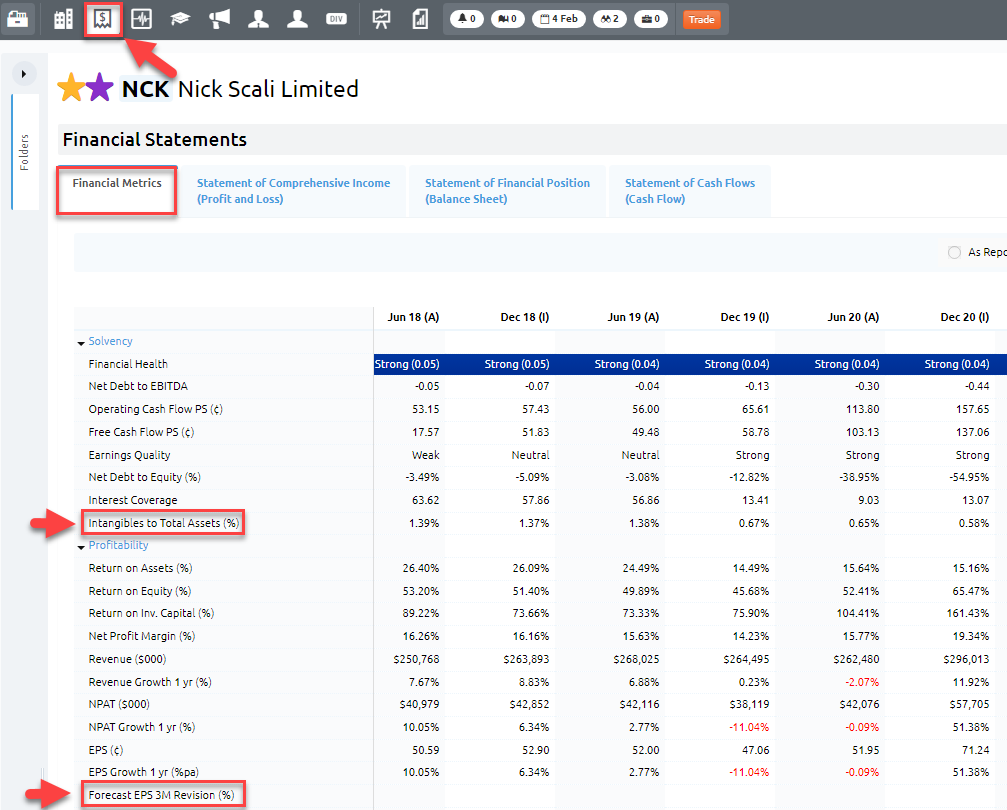Open the report document with bars icon
The width and height of the screenshot is (1007, 810).
click(x=420, y=19)
